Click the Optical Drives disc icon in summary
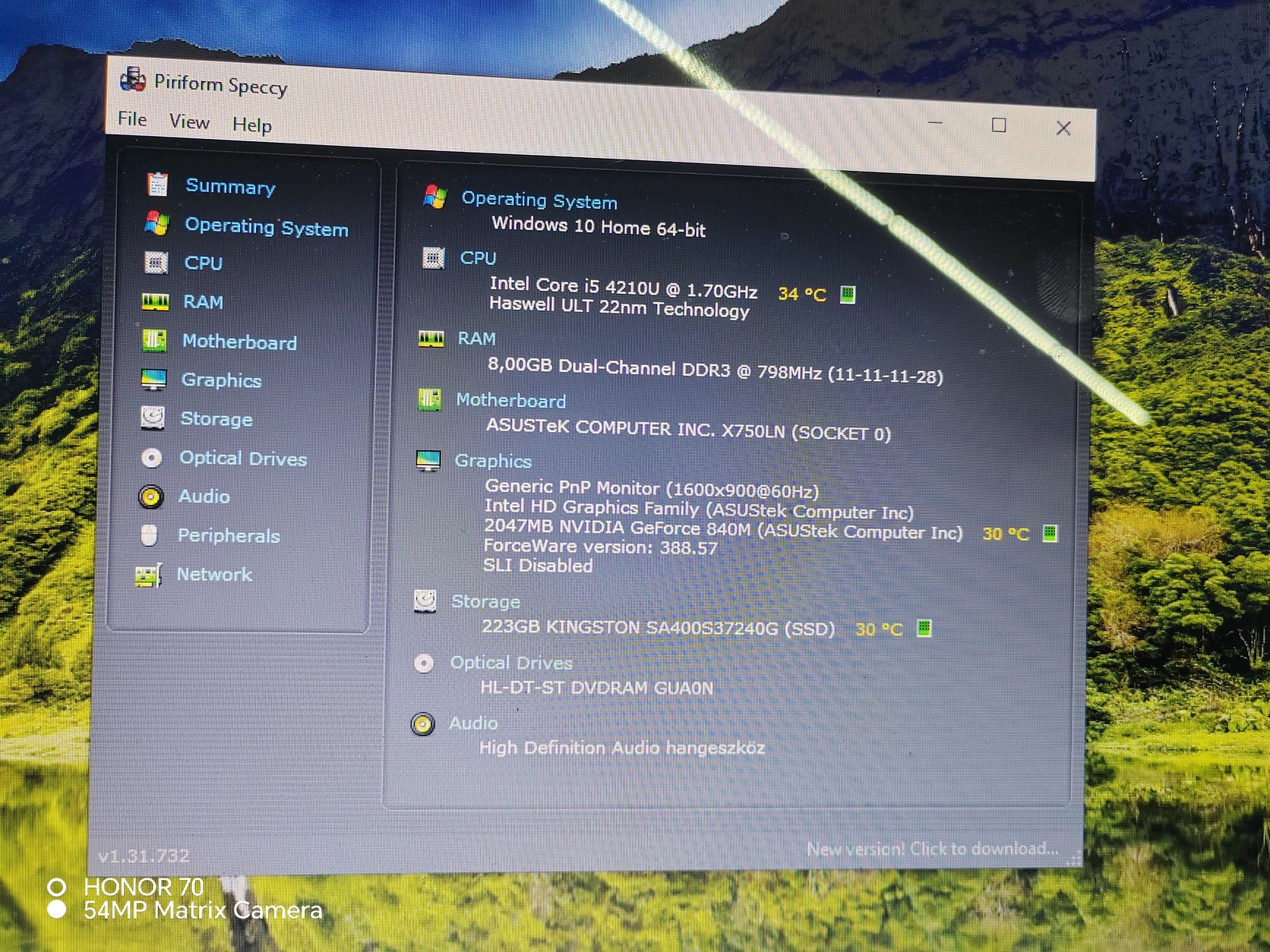 [x=424, y=663]
